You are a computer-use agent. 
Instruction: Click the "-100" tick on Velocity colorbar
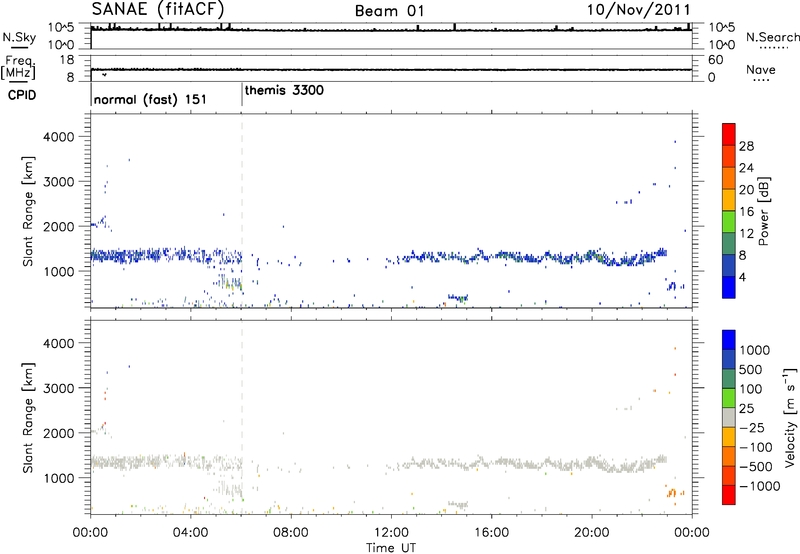tap(756, 447)
